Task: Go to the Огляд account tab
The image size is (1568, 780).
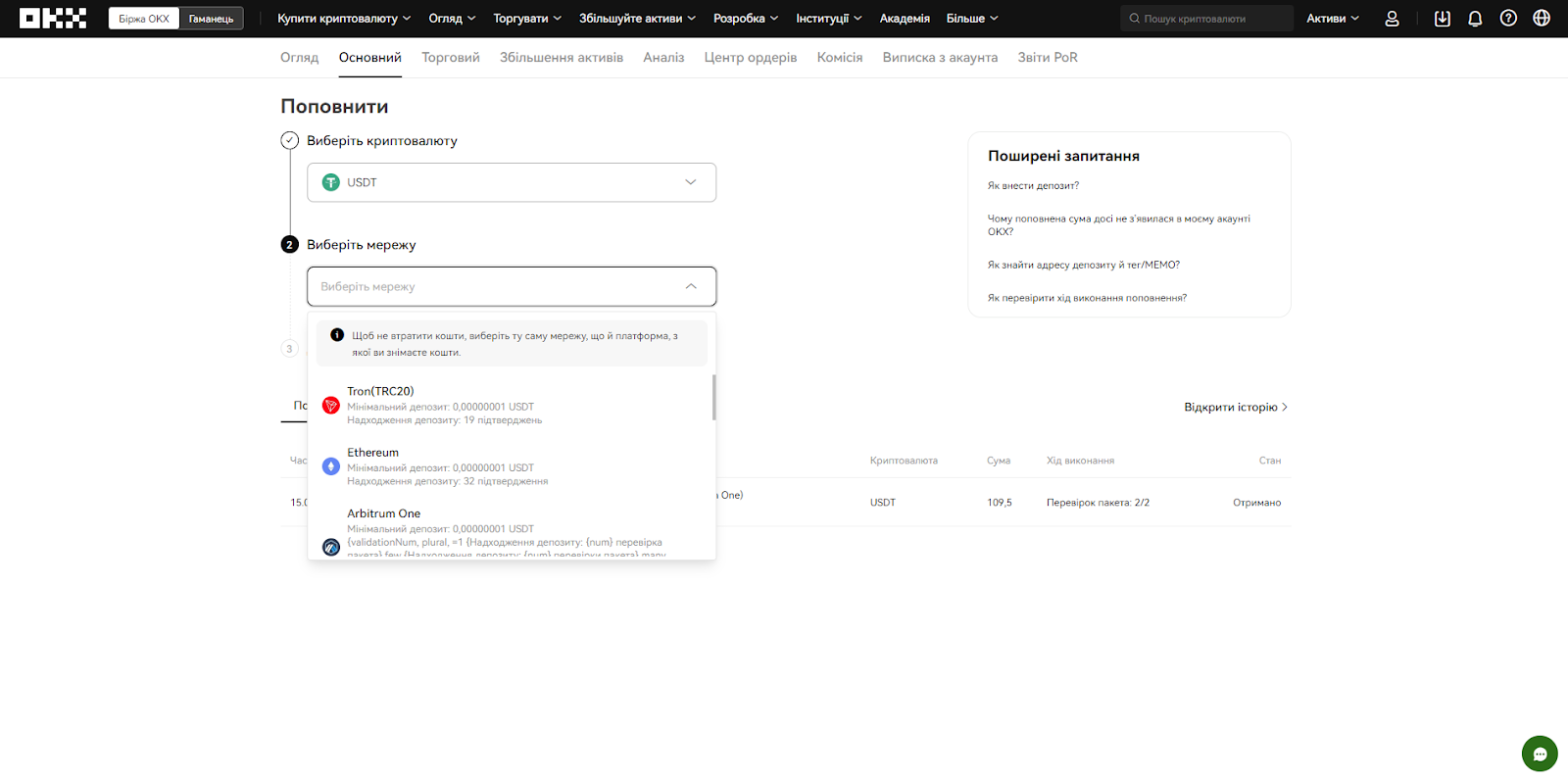Action: pyautogui.click(x=300, y=57)
